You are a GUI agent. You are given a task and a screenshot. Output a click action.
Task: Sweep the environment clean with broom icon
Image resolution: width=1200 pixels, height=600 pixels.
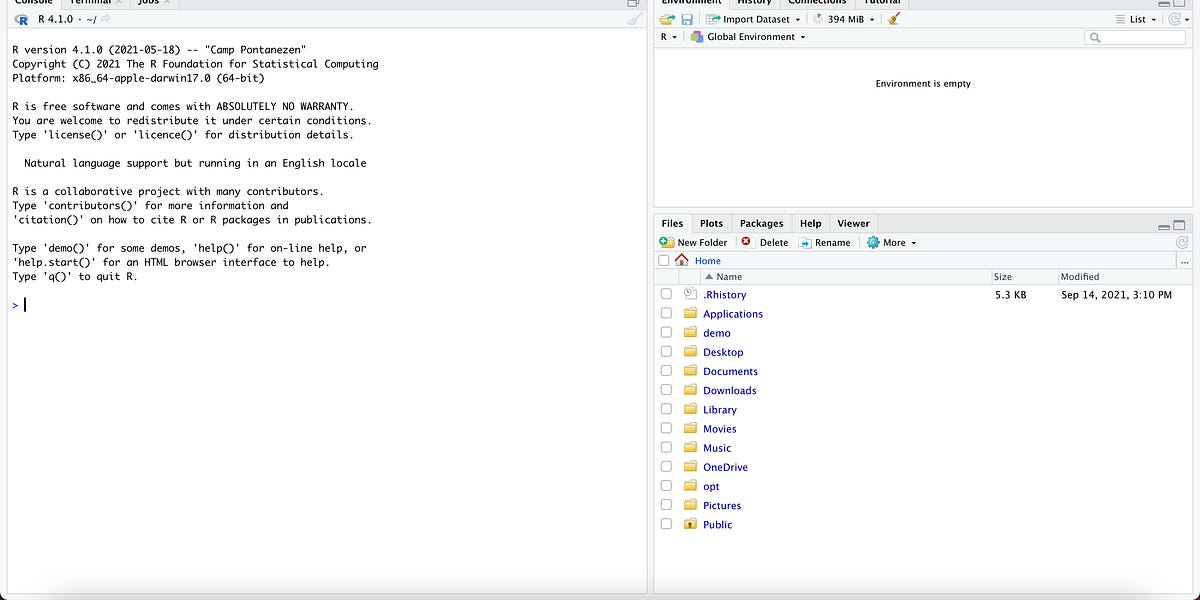coord(893,18)
